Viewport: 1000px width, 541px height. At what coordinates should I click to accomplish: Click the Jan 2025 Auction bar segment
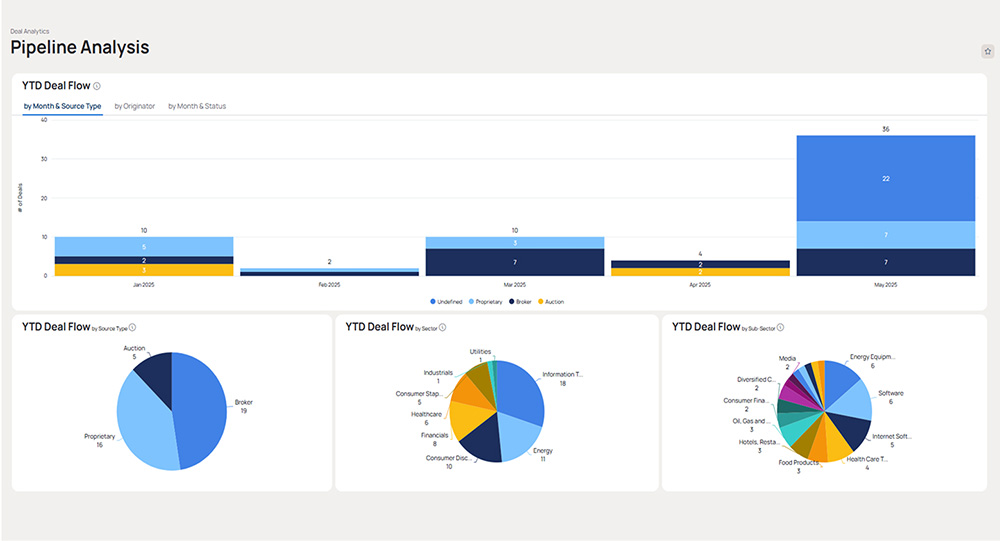pos(144,270)
